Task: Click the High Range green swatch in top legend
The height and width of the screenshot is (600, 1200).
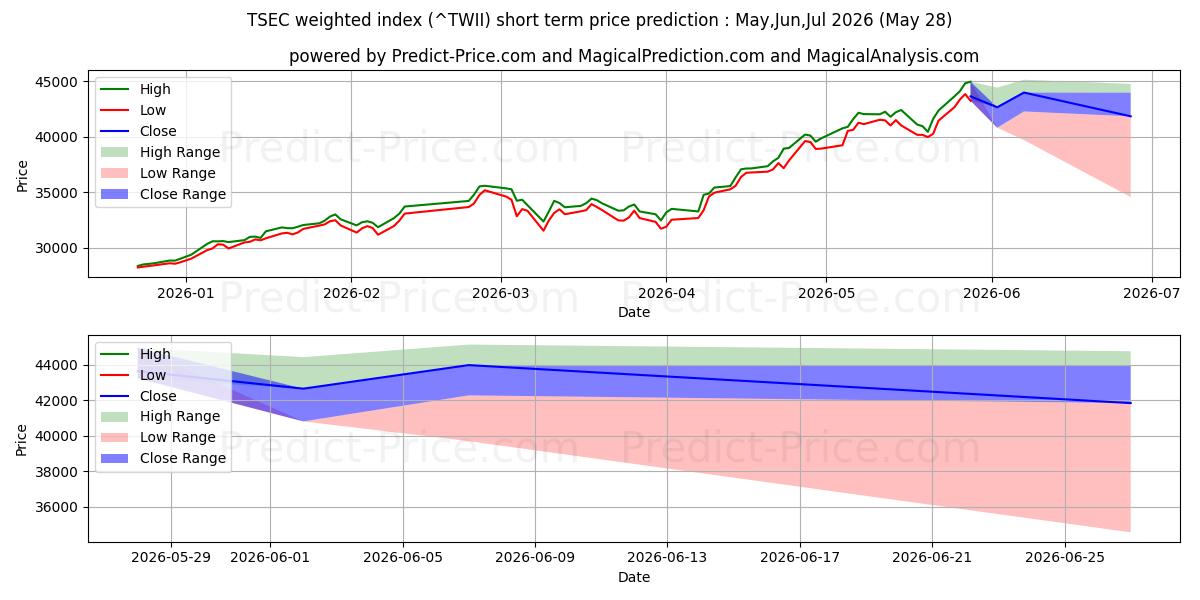Action: 117,152
